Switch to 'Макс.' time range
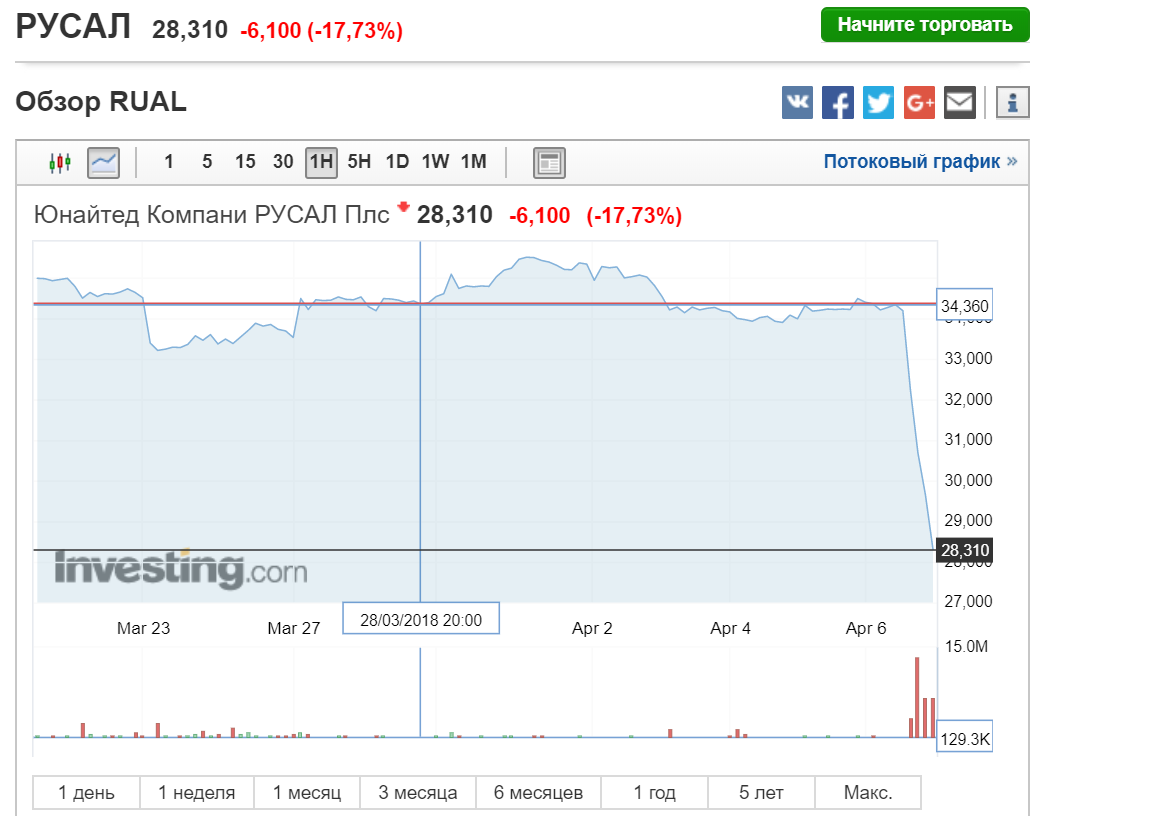The width and height of the screenshot is (1152, 816). [x=867, y=793]
